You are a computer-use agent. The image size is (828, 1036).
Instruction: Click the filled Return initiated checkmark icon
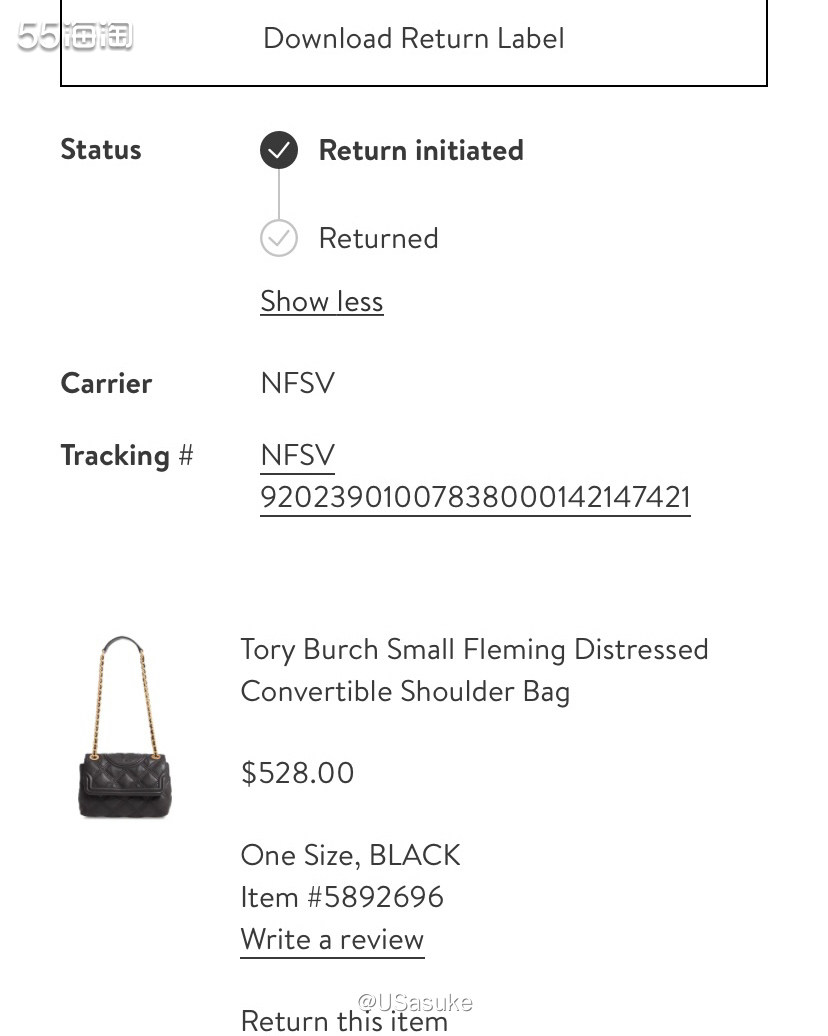click(279, 150)
